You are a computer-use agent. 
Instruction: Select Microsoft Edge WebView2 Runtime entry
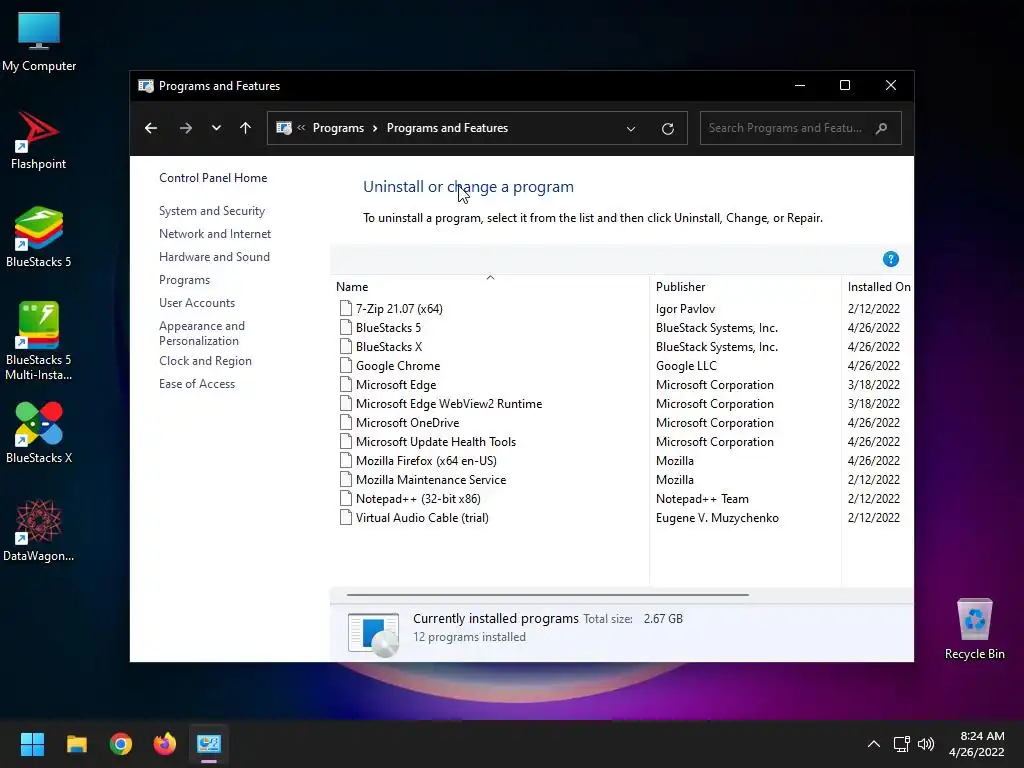449,404
